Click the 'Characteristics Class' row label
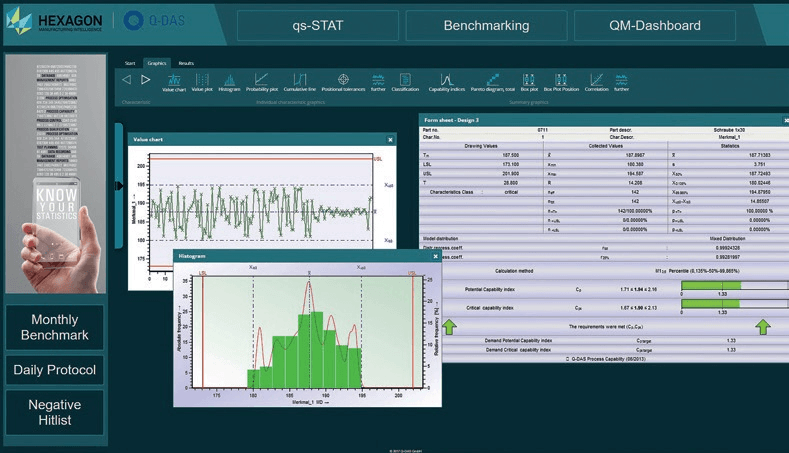This screenshot has width=789, height=453. tap(451, 192)
